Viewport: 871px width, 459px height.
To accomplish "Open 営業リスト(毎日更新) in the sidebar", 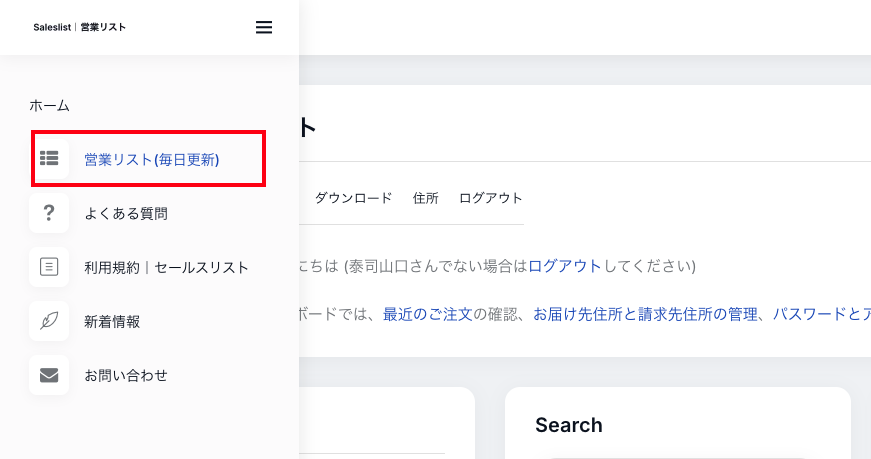I will 151,159.
